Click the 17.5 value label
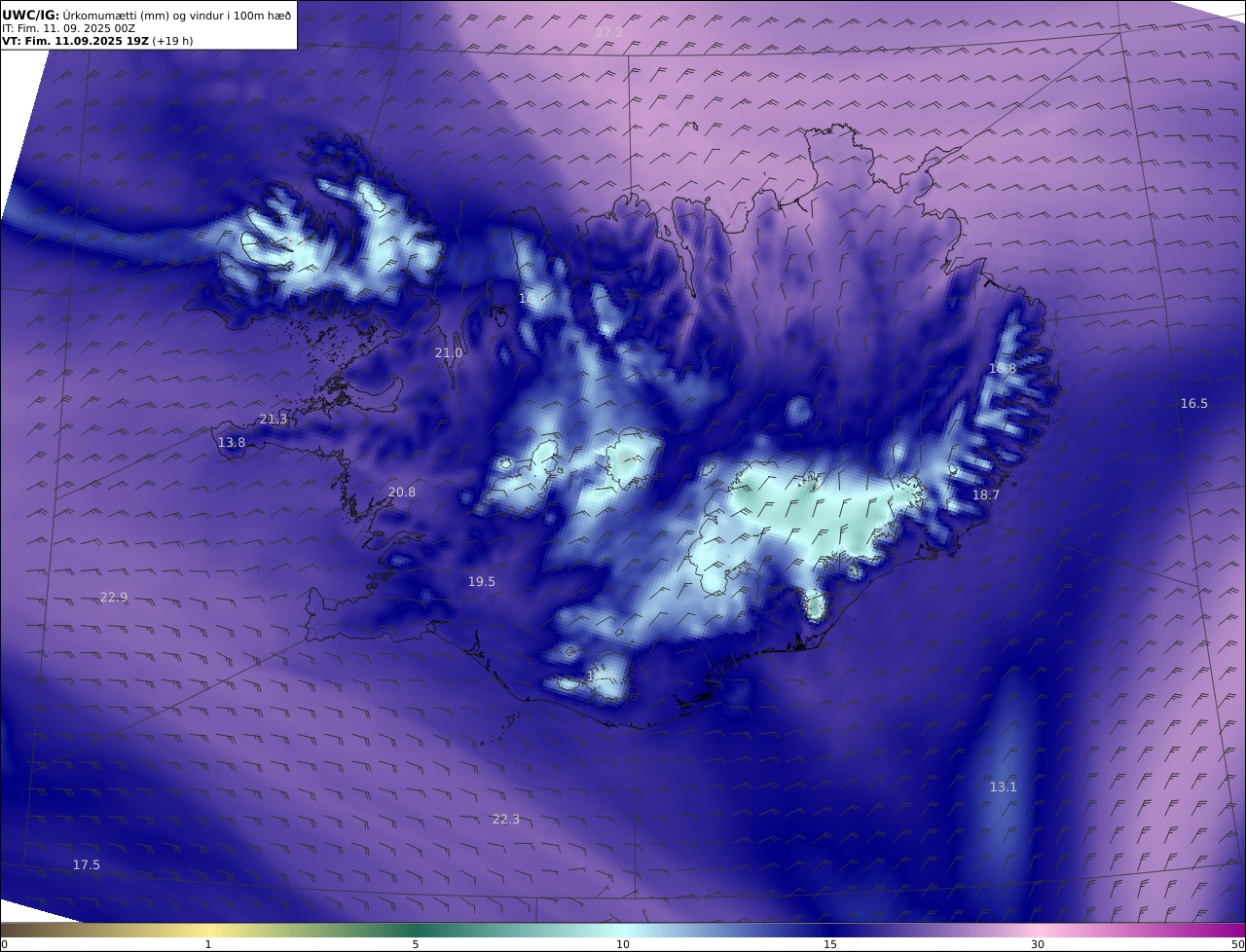The height and width of the screenshot is (952, 1246). click(x=87, y=864)
